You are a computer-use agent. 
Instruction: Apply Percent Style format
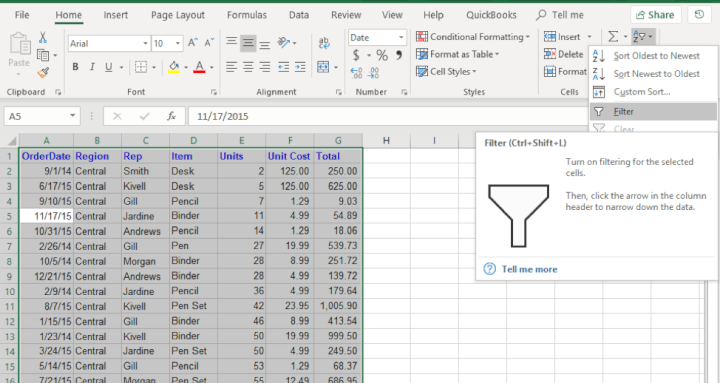(382, 56)
